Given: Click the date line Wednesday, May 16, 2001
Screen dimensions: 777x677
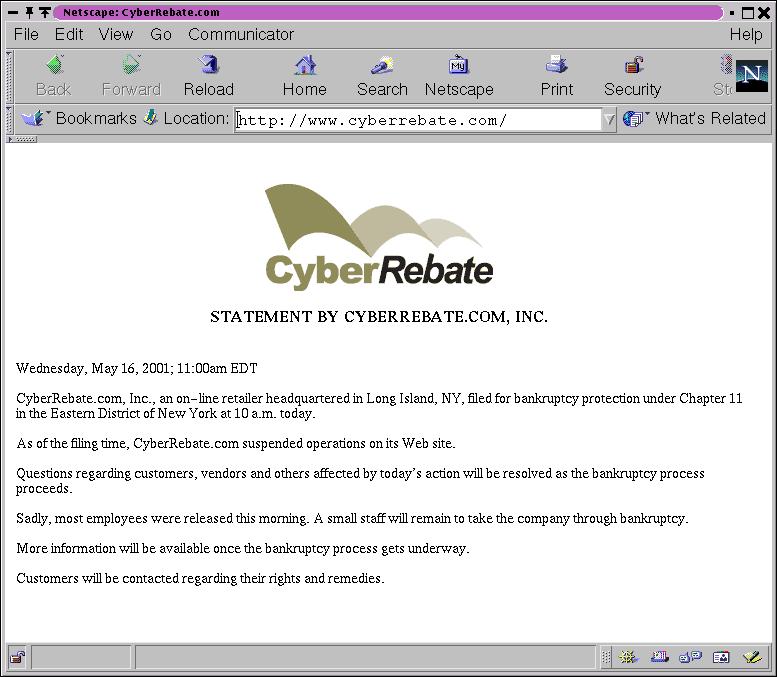Looking at the screenshot, I should [x=137, y=368].
